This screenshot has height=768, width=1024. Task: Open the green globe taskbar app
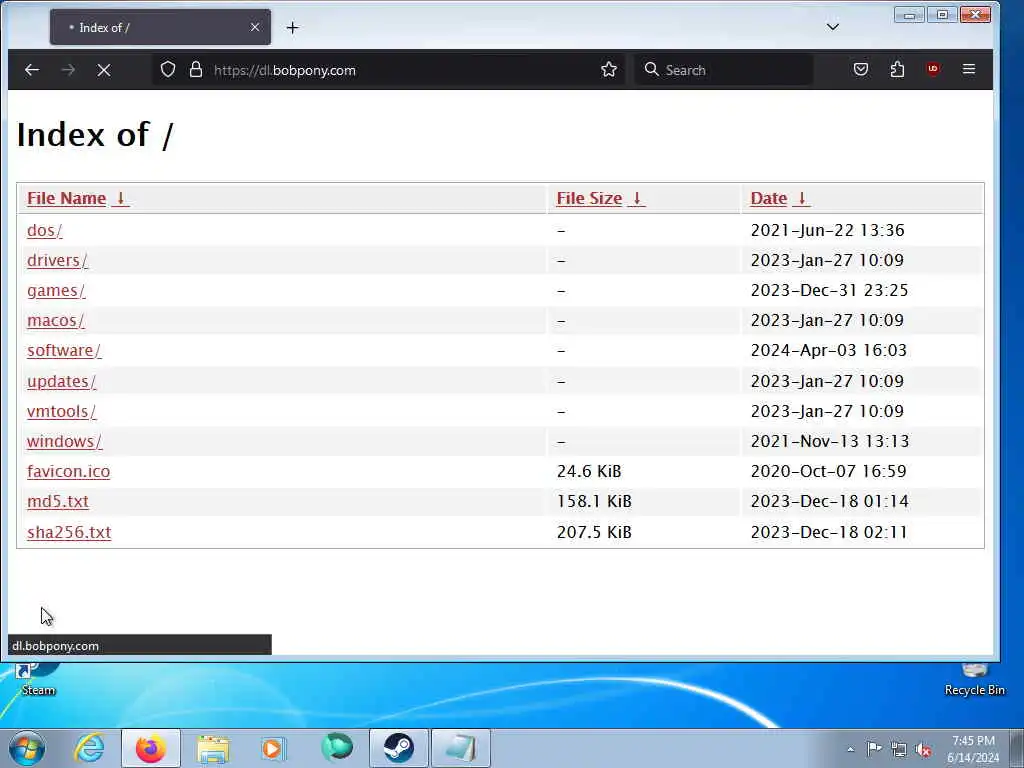coord(336,748)
